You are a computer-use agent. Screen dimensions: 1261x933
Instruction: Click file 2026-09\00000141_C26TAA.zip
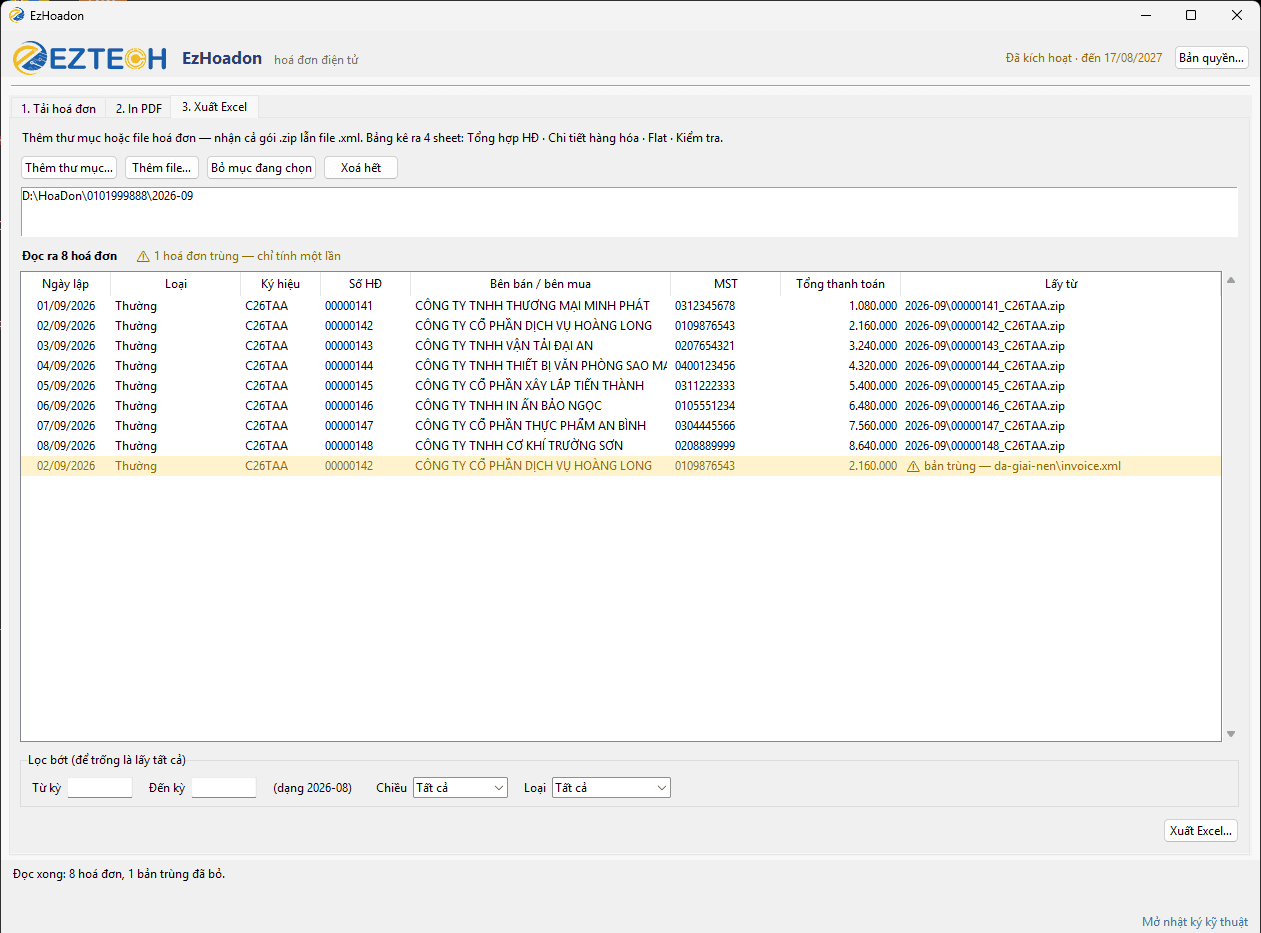(x=985, y=306)
